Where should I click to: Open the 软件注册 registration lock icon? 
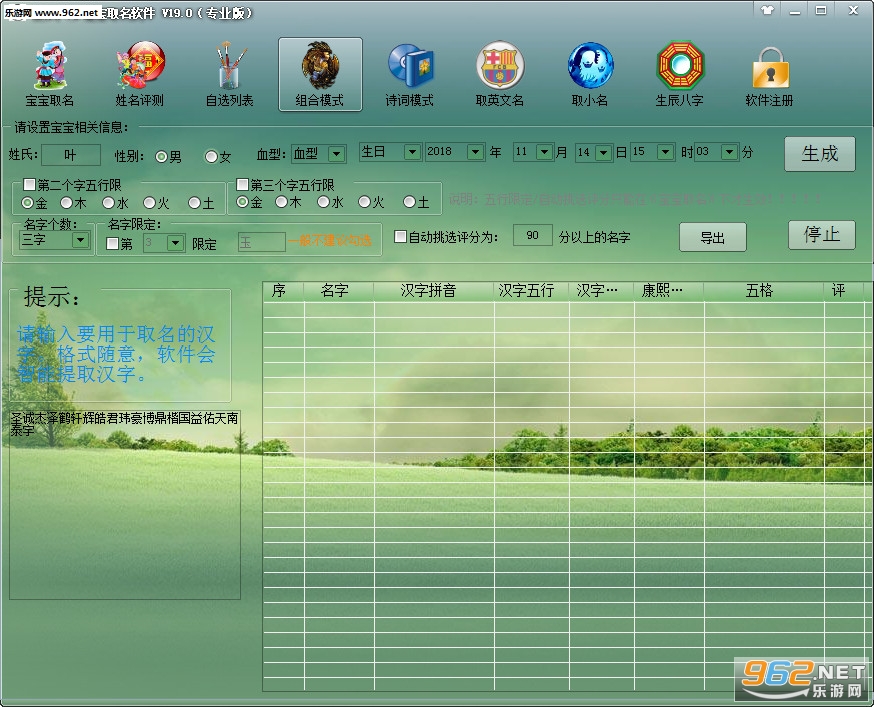point(770,74)
